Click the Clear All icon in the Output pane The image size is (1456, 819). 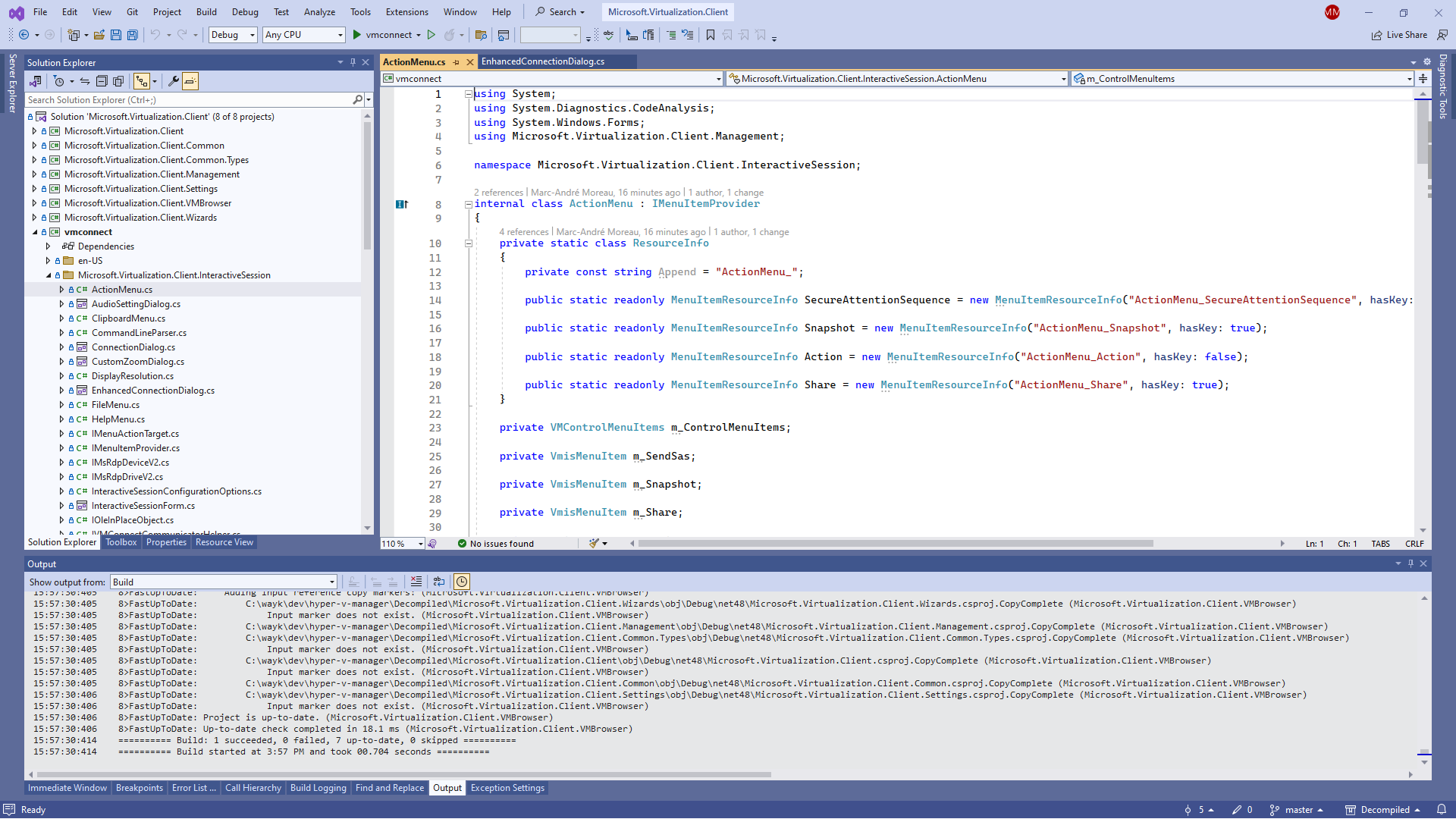click(416, 582)
